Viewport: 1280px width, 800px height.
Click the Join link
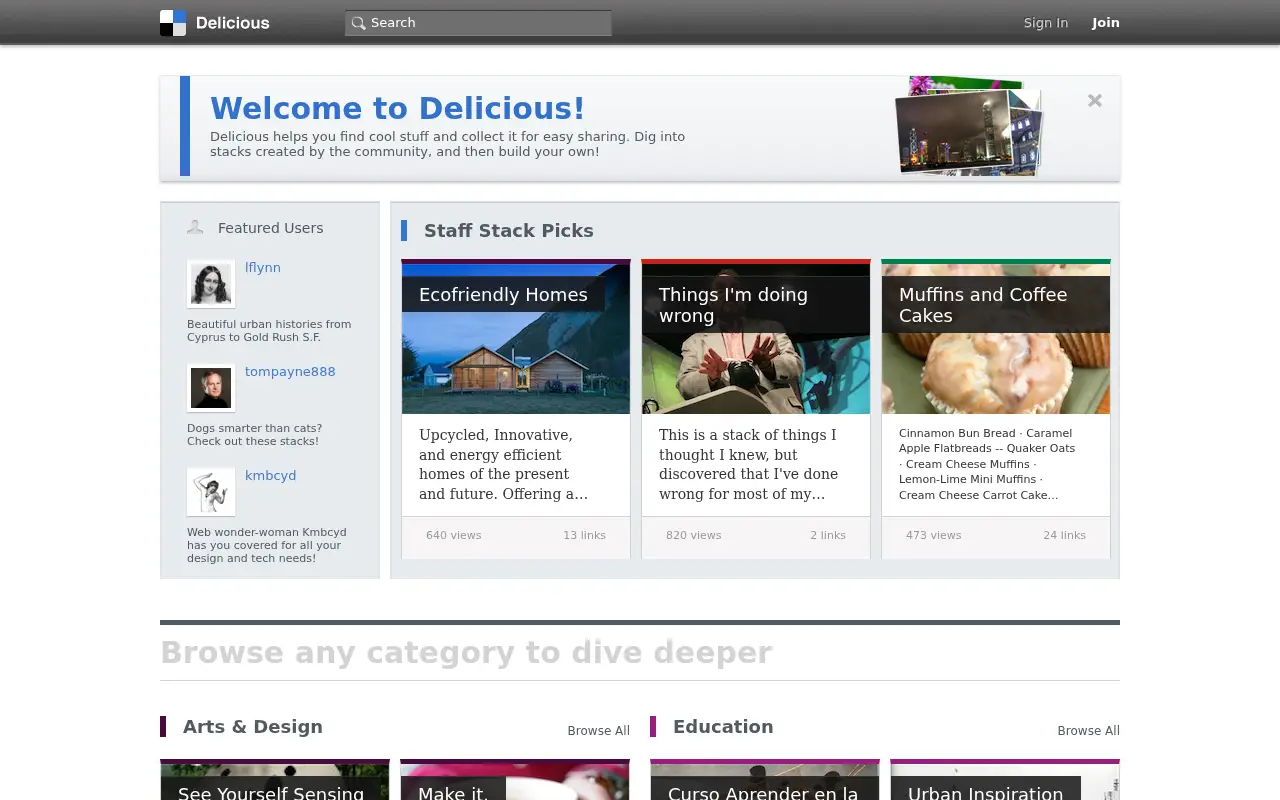[x=1106, y=23]
